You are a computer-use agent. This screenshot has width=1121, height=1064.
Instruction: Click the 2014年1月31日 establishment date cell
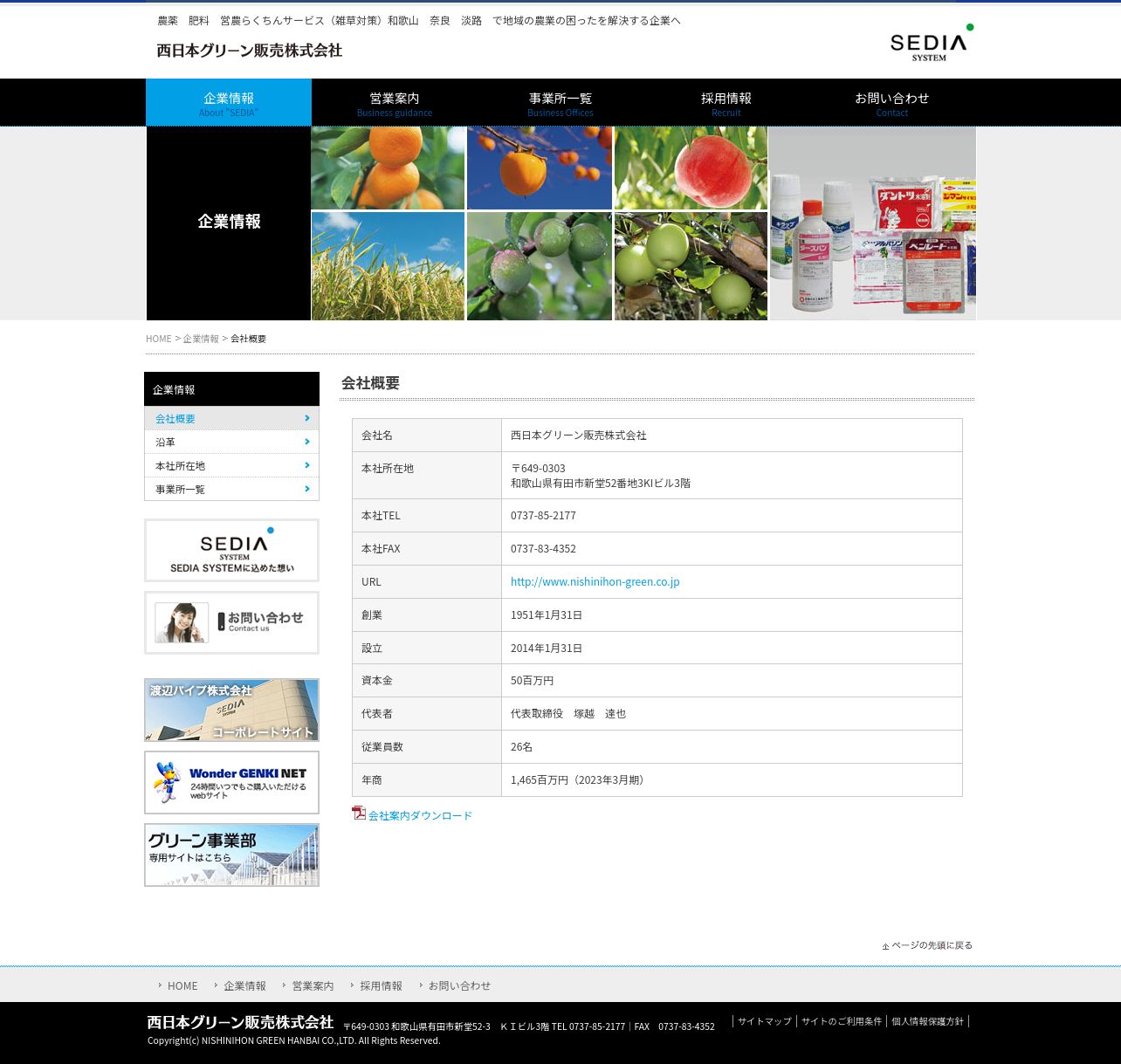coord(732,648)
